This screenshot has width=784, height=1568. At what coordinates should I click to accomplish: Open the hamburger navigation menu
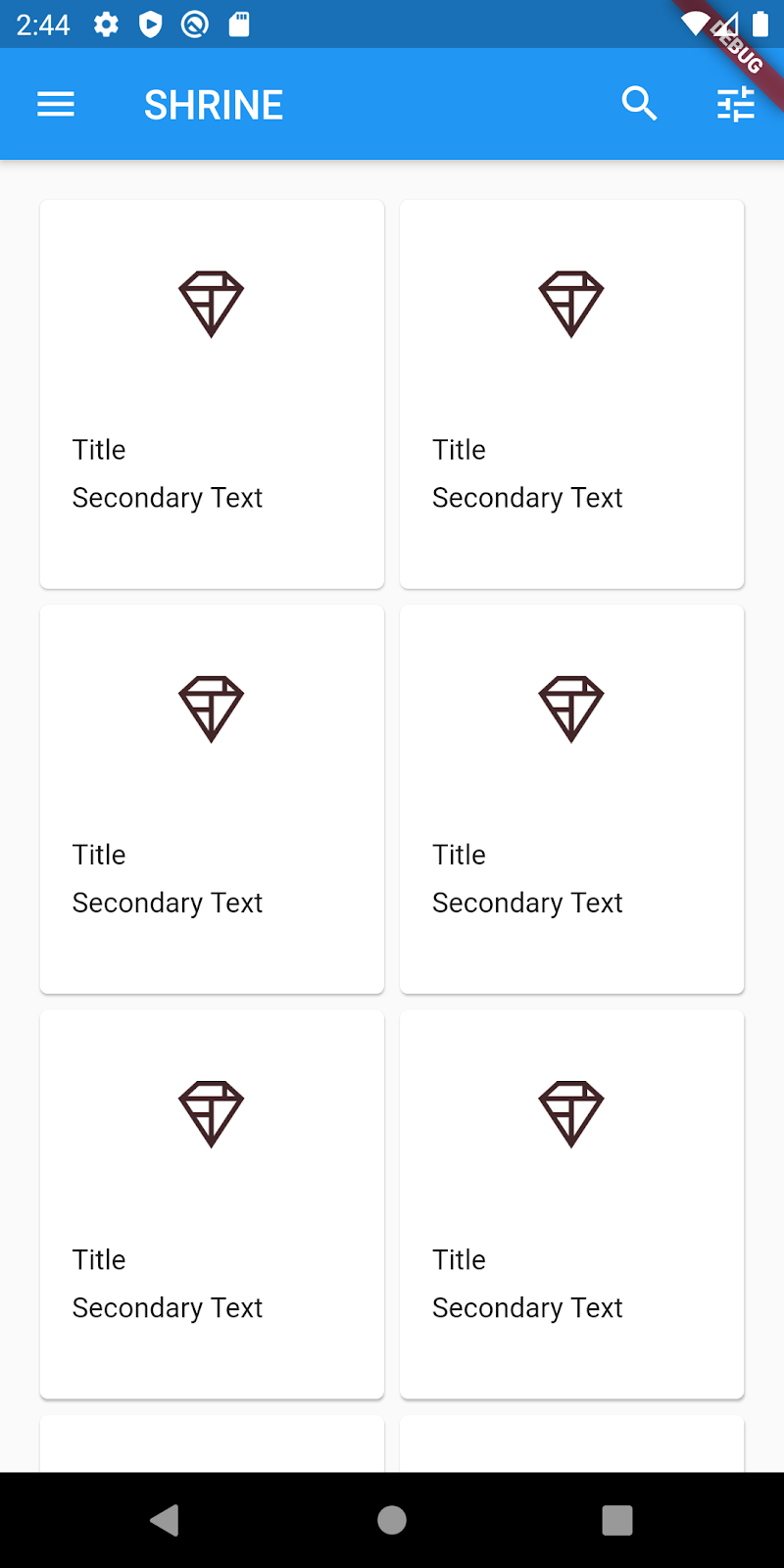pyautogui.click(x=56, y=105)
